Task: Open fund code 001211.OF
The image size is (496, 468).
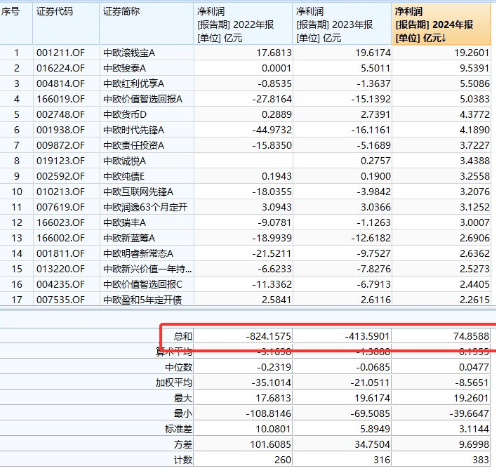Action: (x=61, y=53)
